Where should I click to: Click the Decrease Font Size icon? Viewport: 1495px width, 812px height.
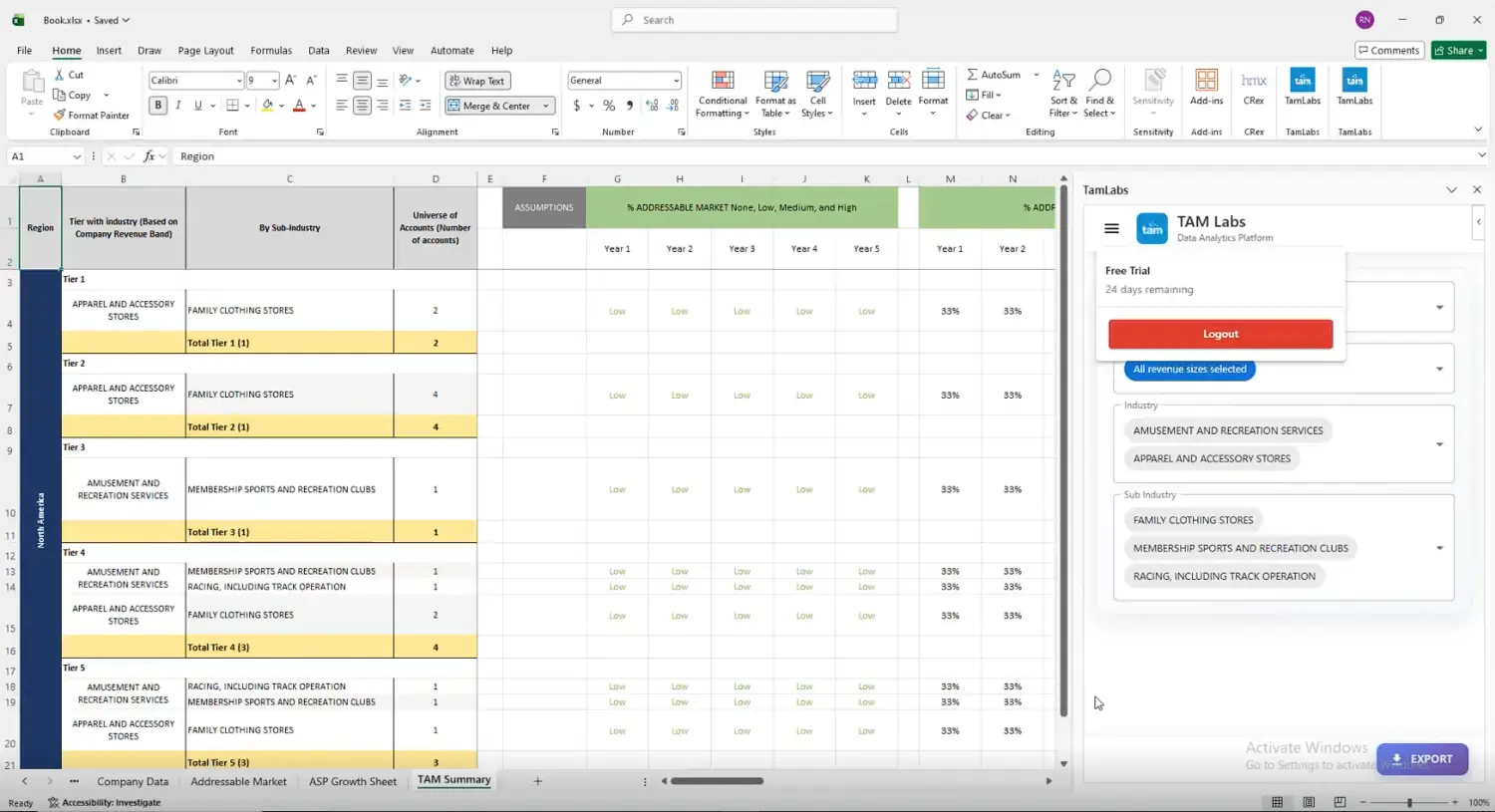coord(311,80)
